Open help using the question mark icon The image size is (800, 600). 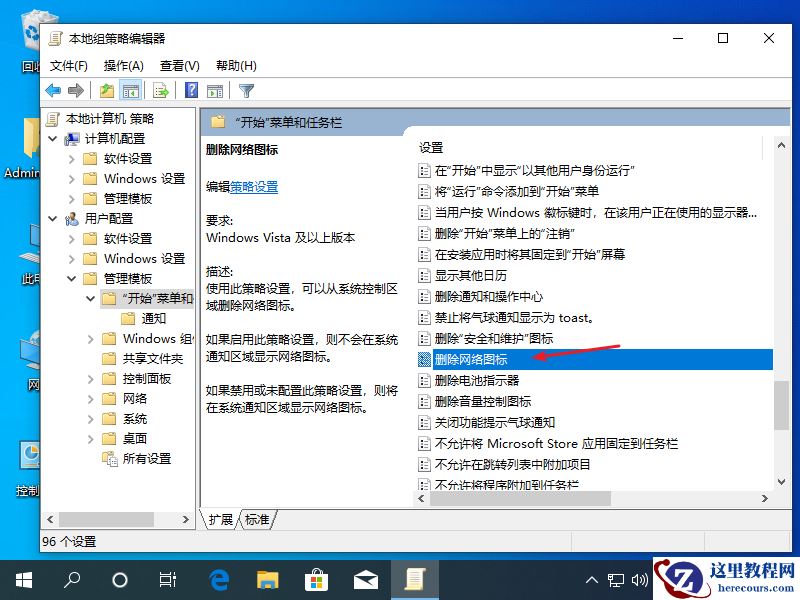[190, 90]
